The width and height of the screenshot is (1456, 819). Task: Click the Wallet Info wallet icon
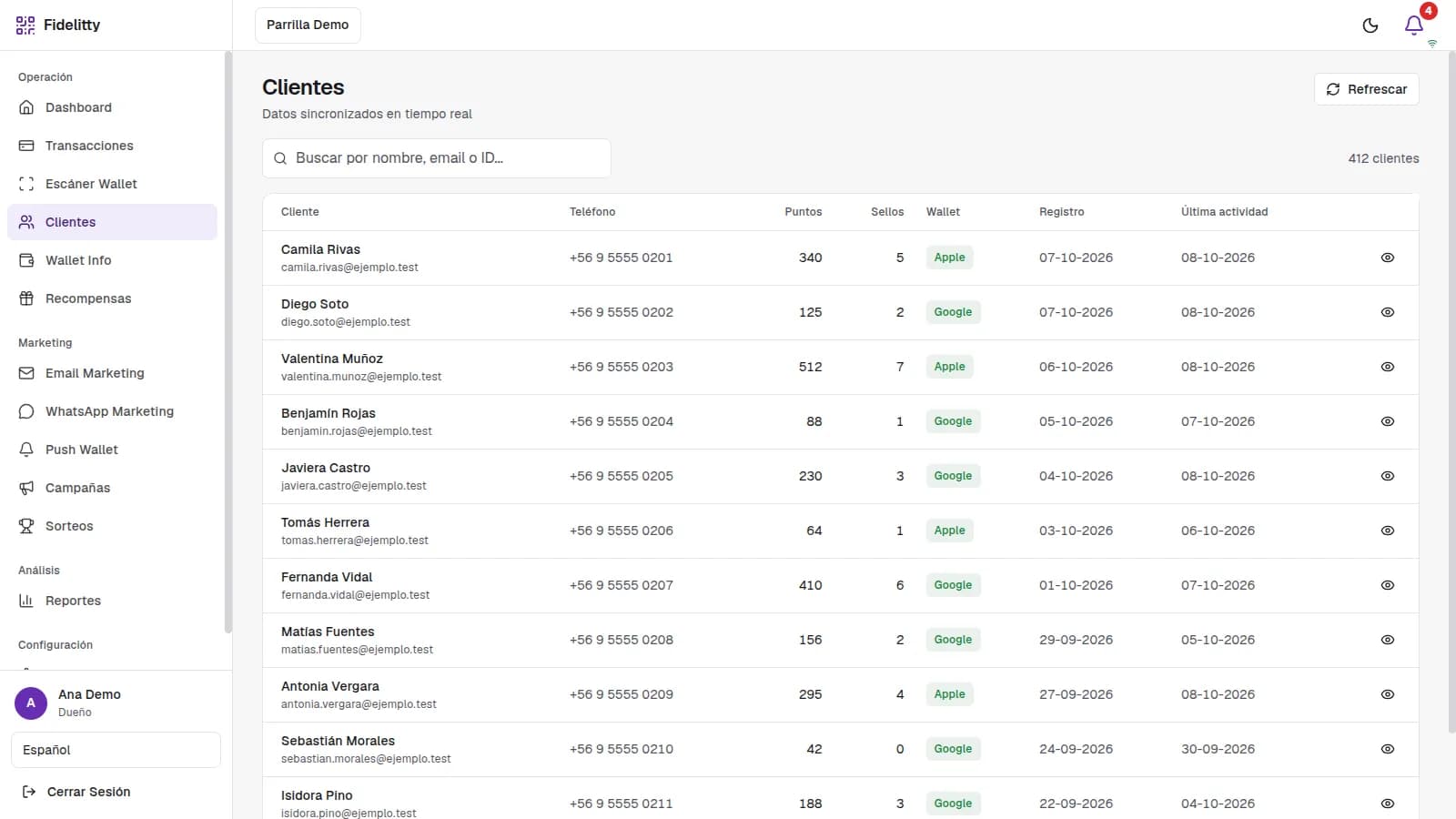[x=26, y=260]
